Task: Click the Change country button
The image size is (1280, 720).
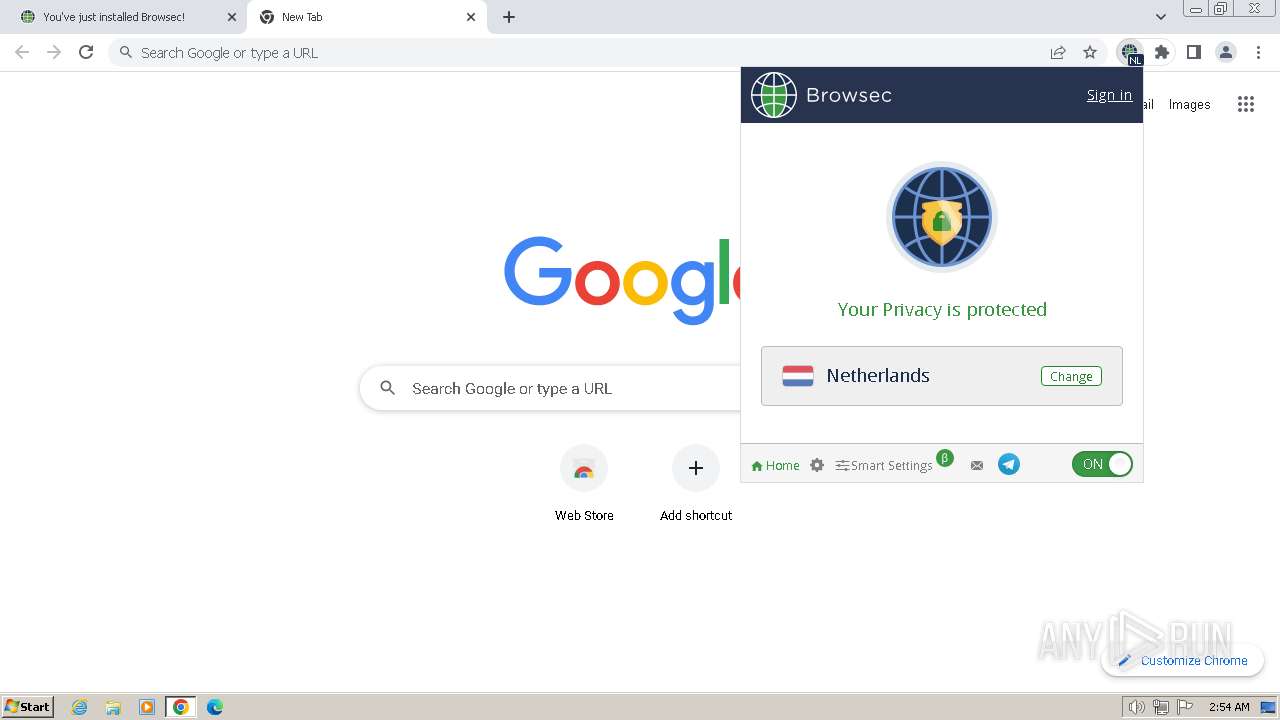Action: (1071, 376)
